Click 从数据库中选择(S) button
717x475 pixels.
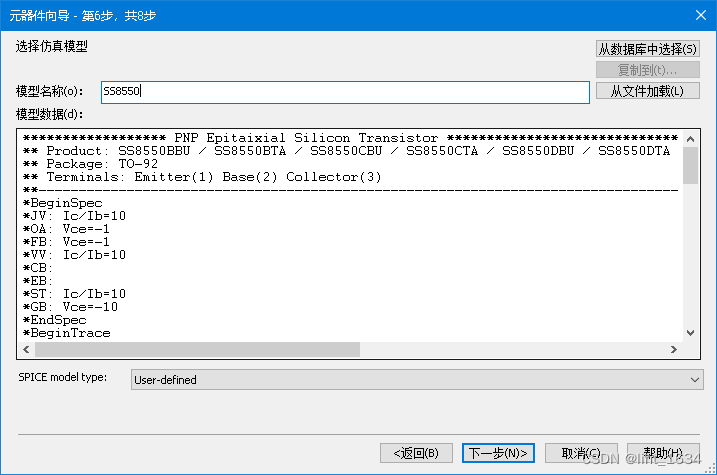coord(647,49)
